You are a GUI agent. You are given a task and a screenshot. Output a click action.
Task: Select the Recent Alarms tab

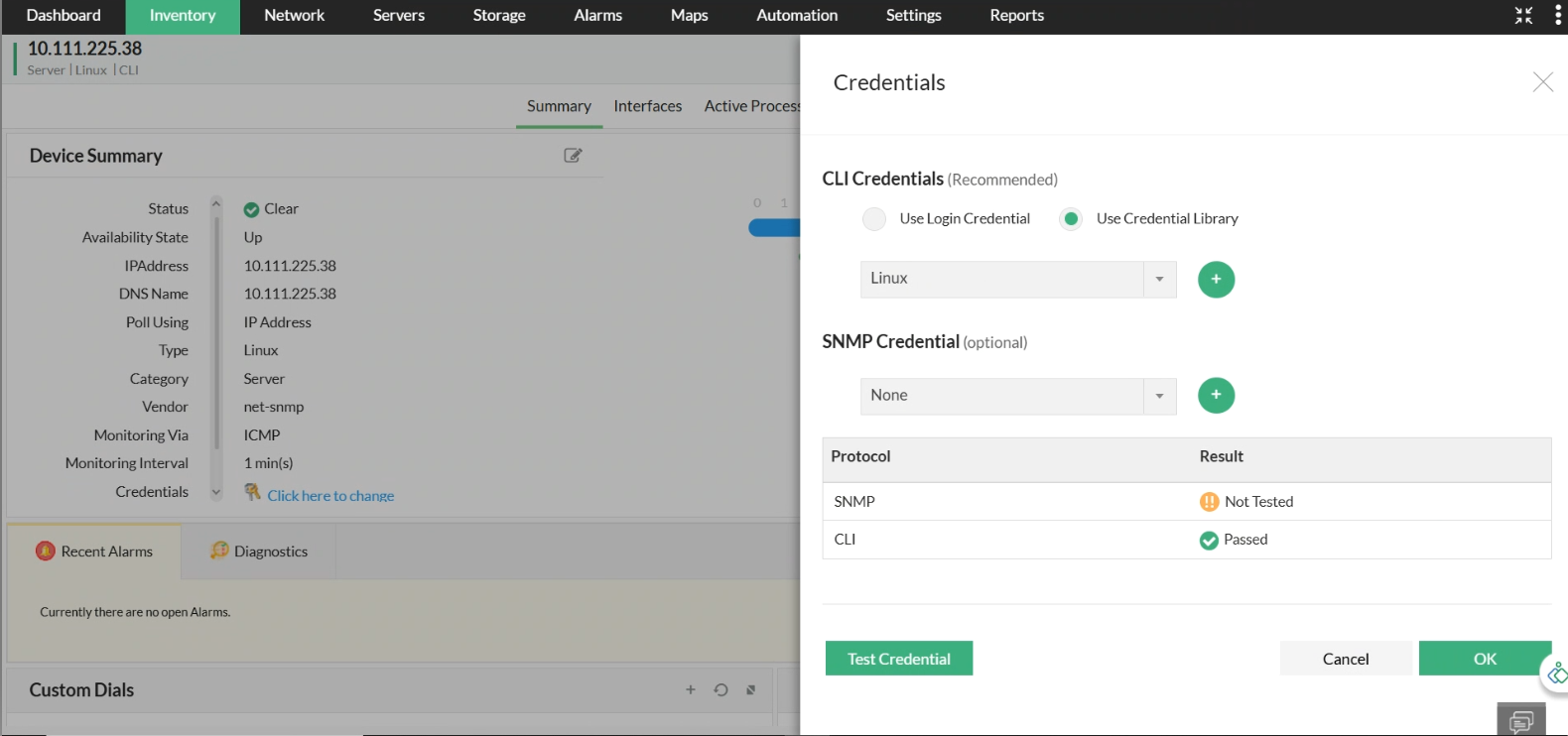94,552
